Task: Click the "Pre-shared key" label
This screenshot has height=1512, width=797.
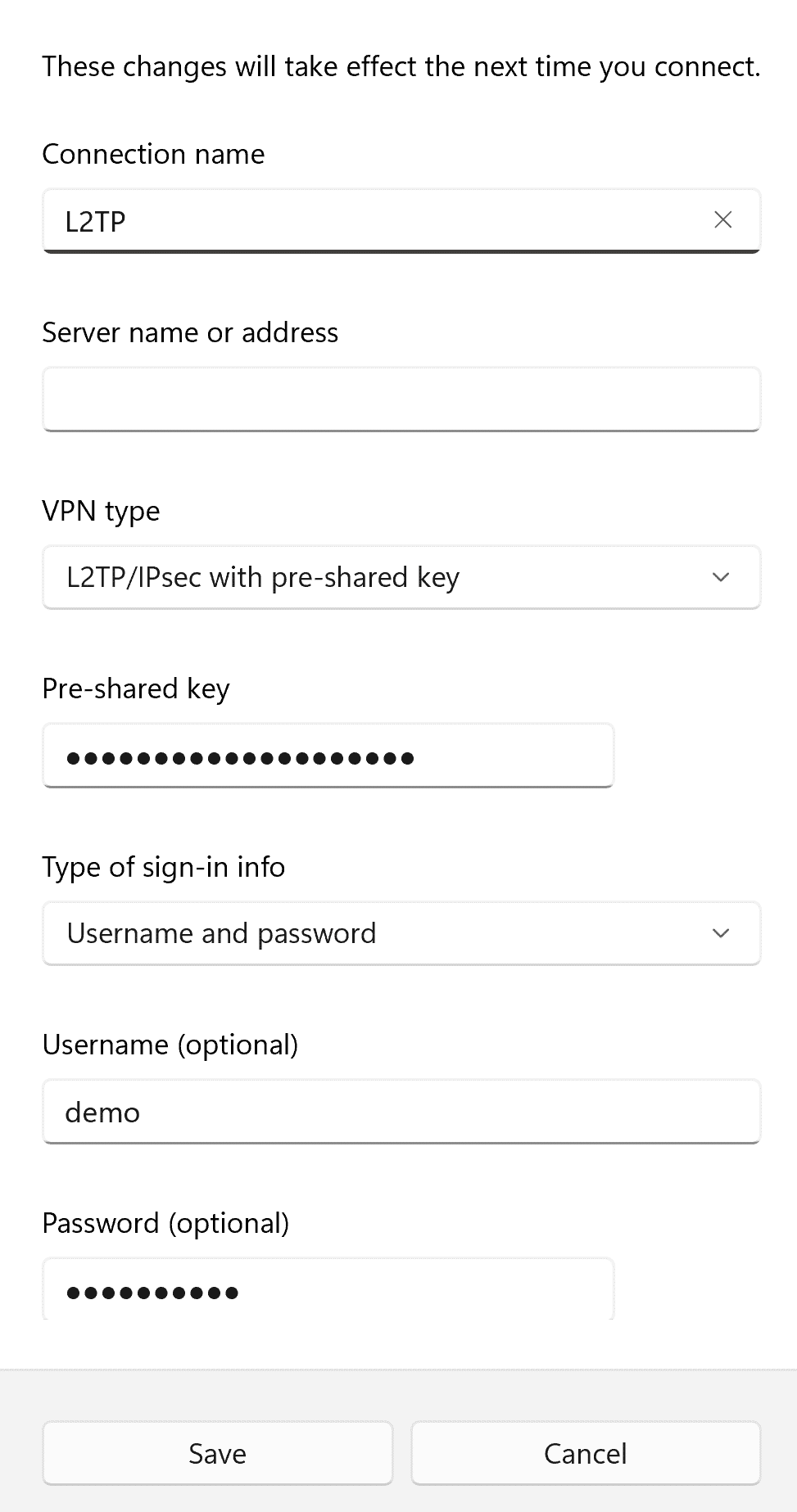Action: pos(136,689)
